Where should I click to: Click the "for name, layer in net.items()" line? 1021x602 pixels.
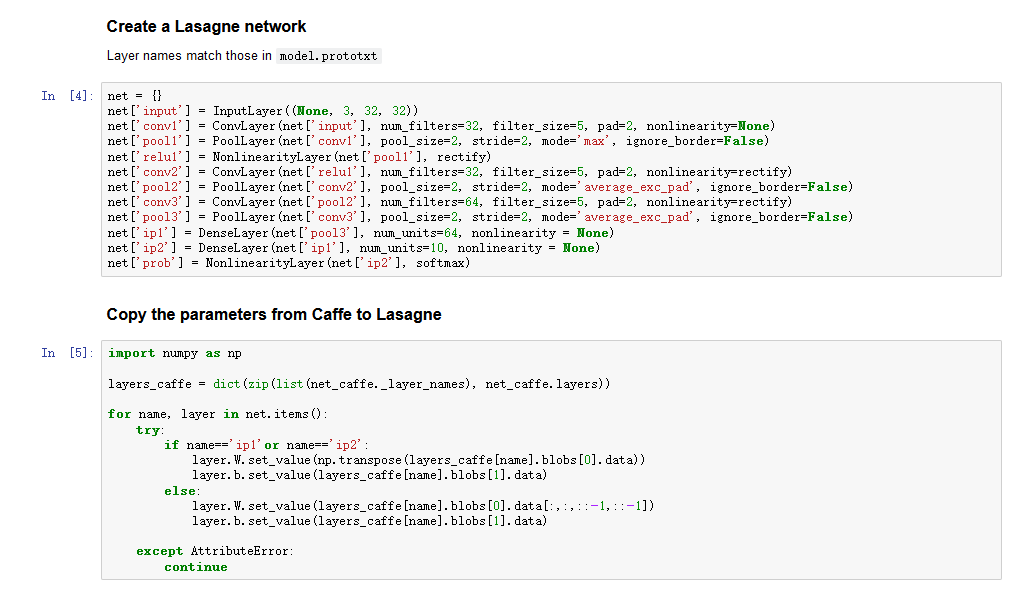[217, 414]
